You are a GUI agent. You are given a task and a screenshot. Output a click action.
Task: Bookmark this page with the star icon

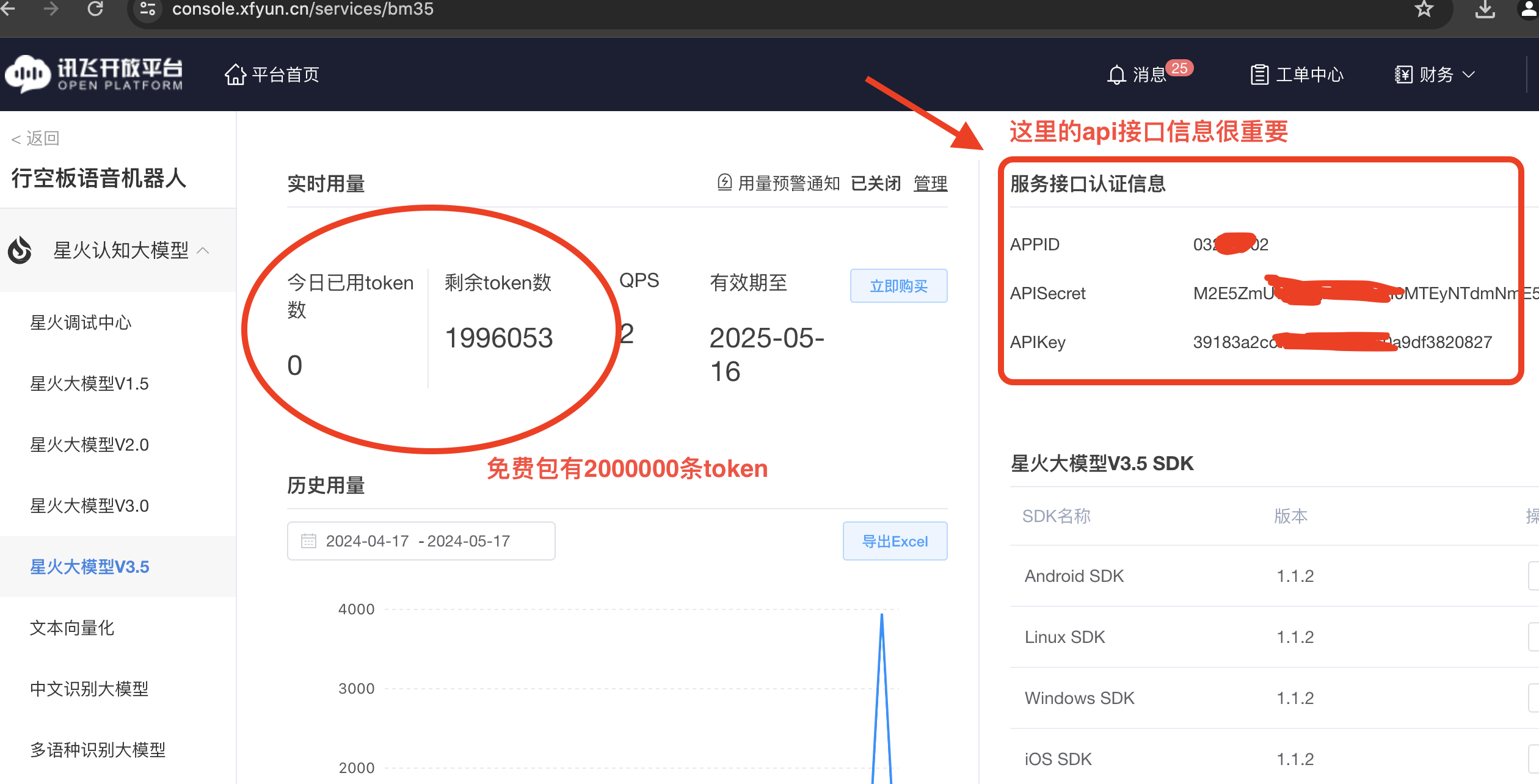pos(1424,9)
